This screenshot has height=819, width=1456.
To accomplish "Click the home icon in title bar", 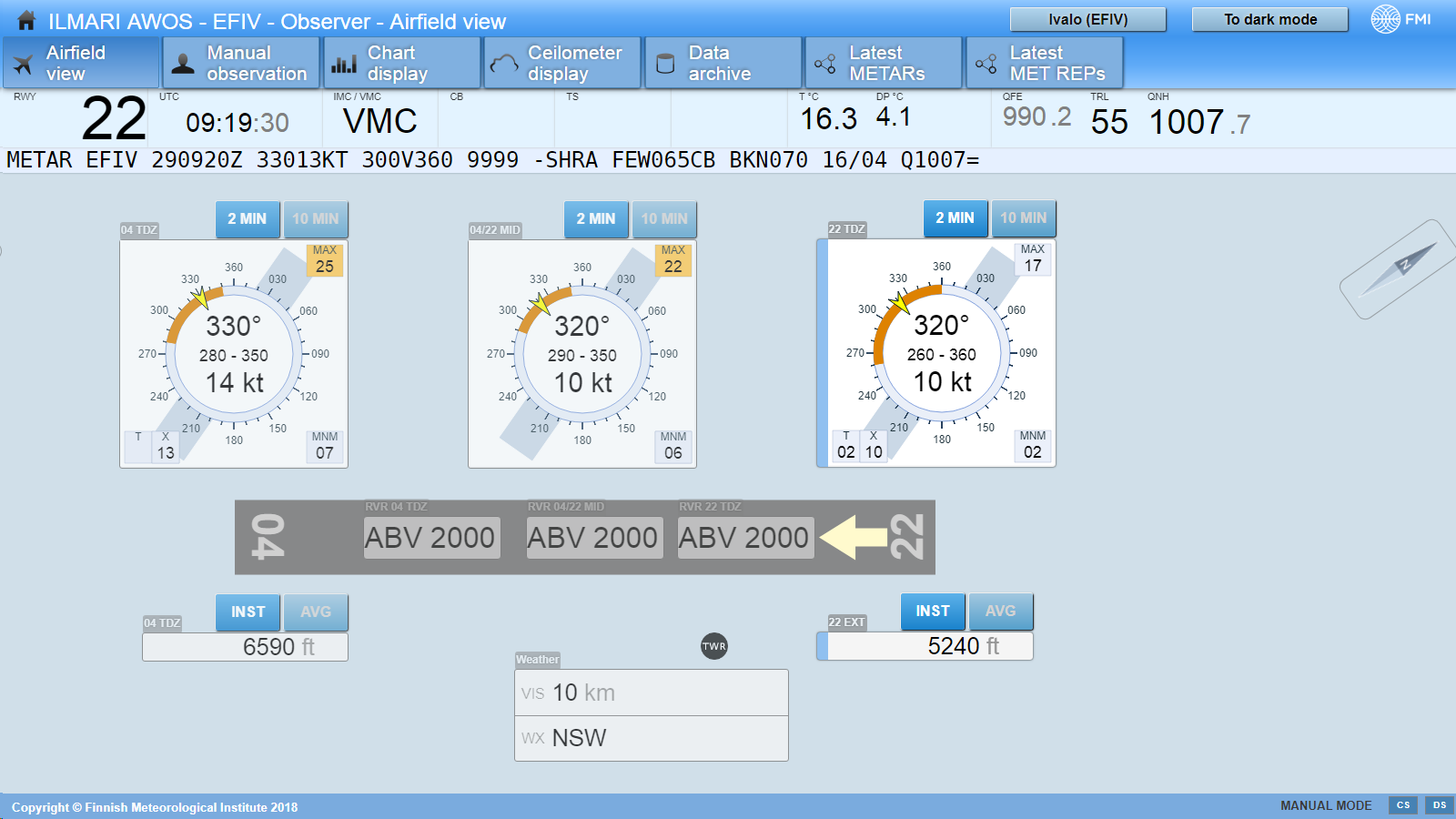I will [26, 21].
